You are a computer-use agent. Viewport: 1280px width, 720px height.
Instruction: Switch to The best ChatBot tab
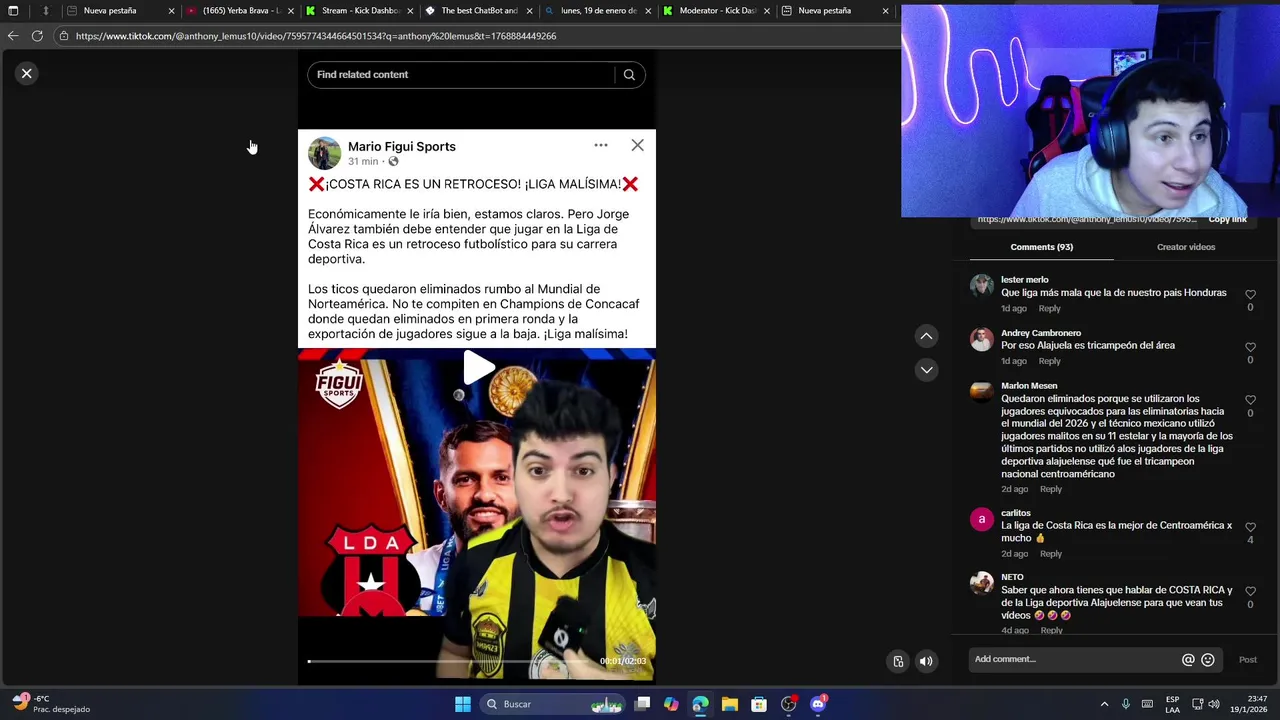click(x=478, y=11)
